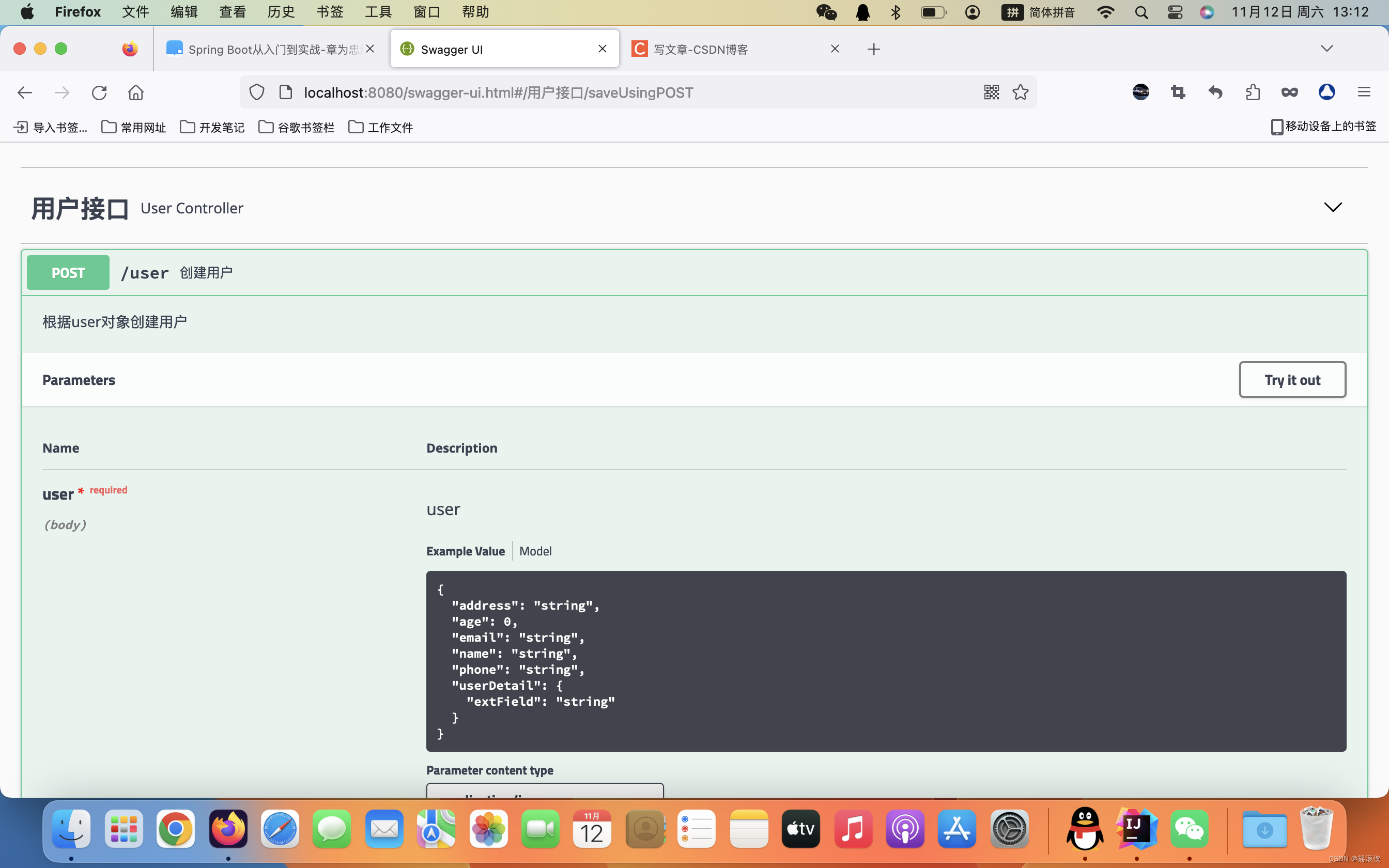Go to the home page via home icon
This screenshot has height=868, width=1389.
(x=136, y=92)
